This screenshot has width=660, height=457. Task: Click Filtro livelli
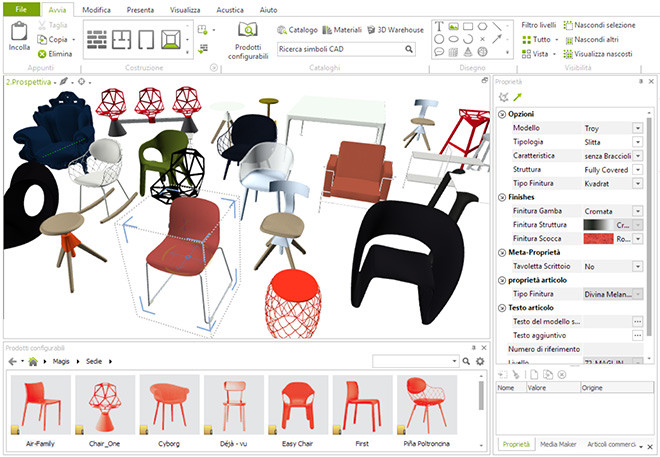(x=538, y=25)
